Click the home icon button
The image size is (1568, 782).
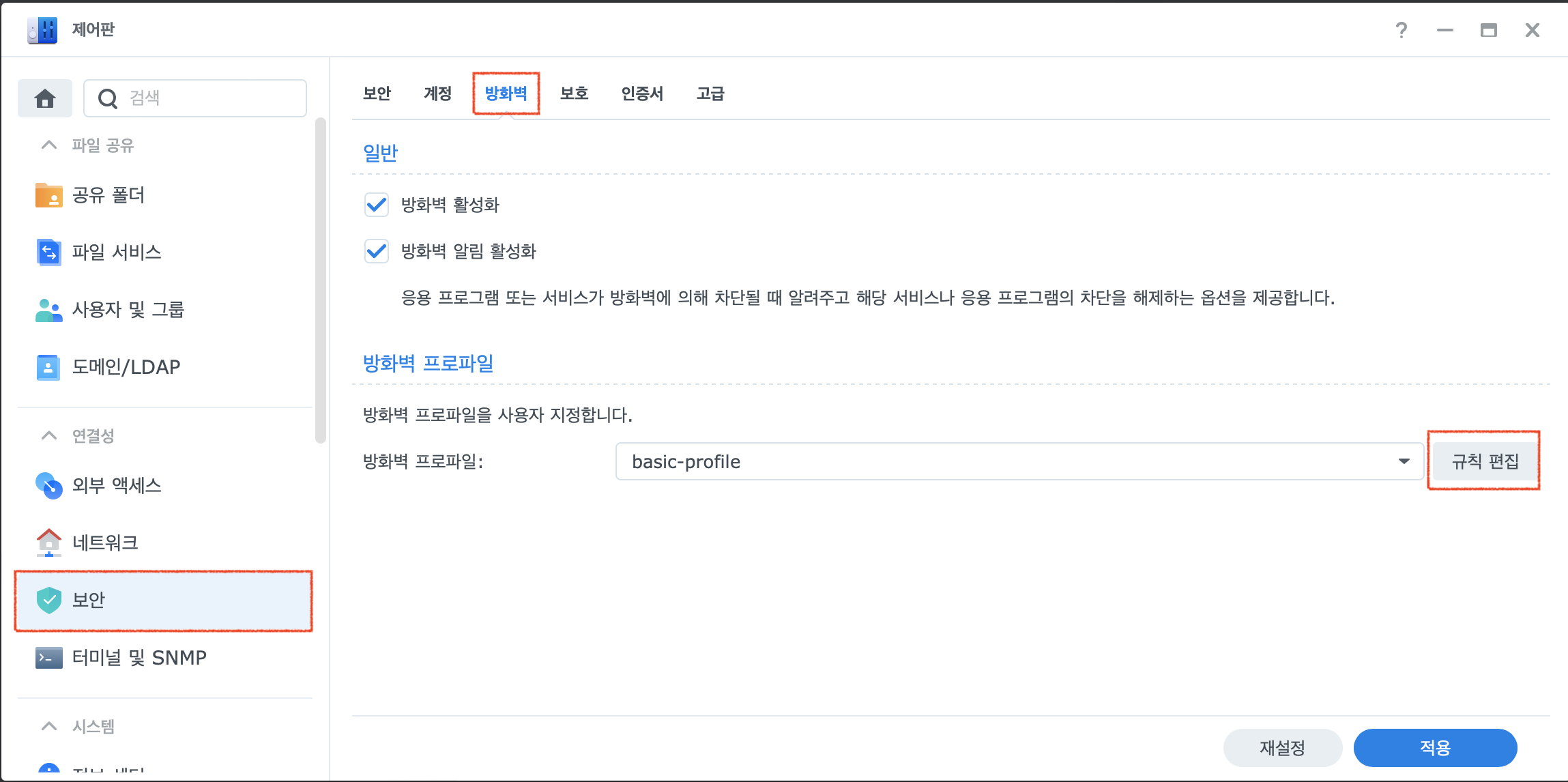[x=45, y=98]
